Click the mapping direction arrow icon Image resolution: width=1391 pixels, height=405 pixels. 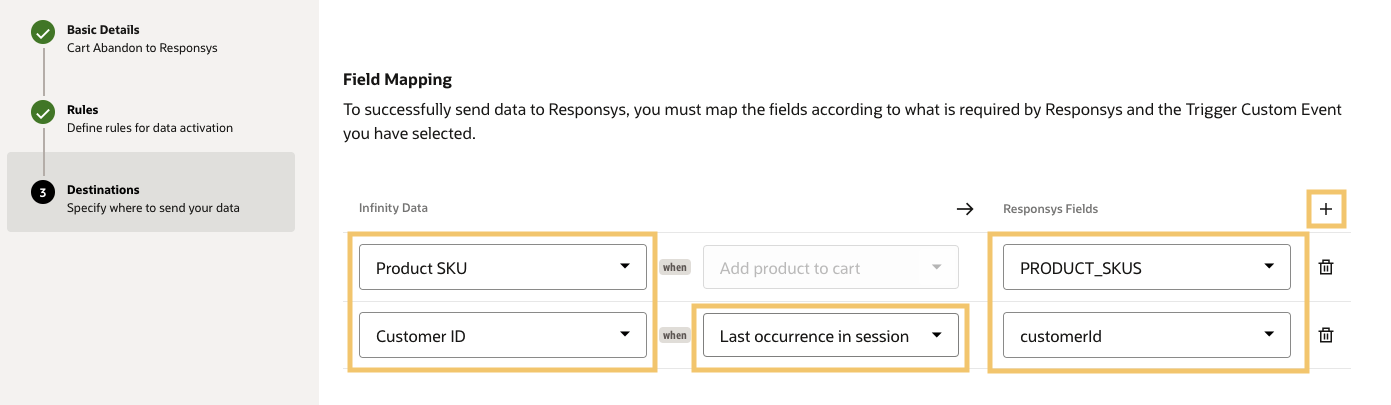pyautogui.click(x=964, y=209)
